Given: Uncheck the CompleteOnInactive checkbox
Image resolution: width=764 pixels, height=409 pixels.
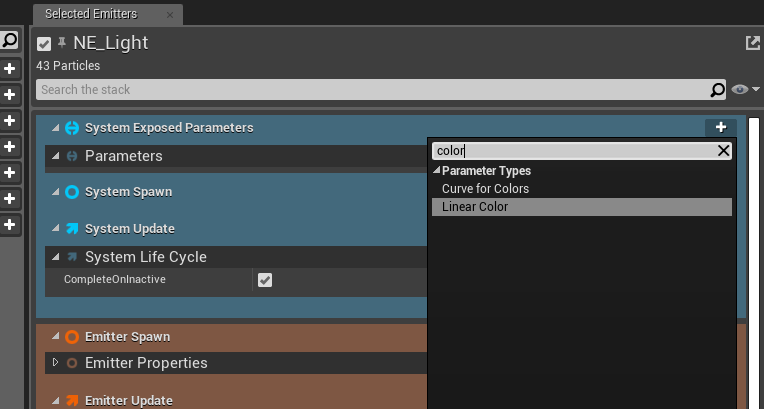Looking at the screenshot, I should (x=265, y=280).
